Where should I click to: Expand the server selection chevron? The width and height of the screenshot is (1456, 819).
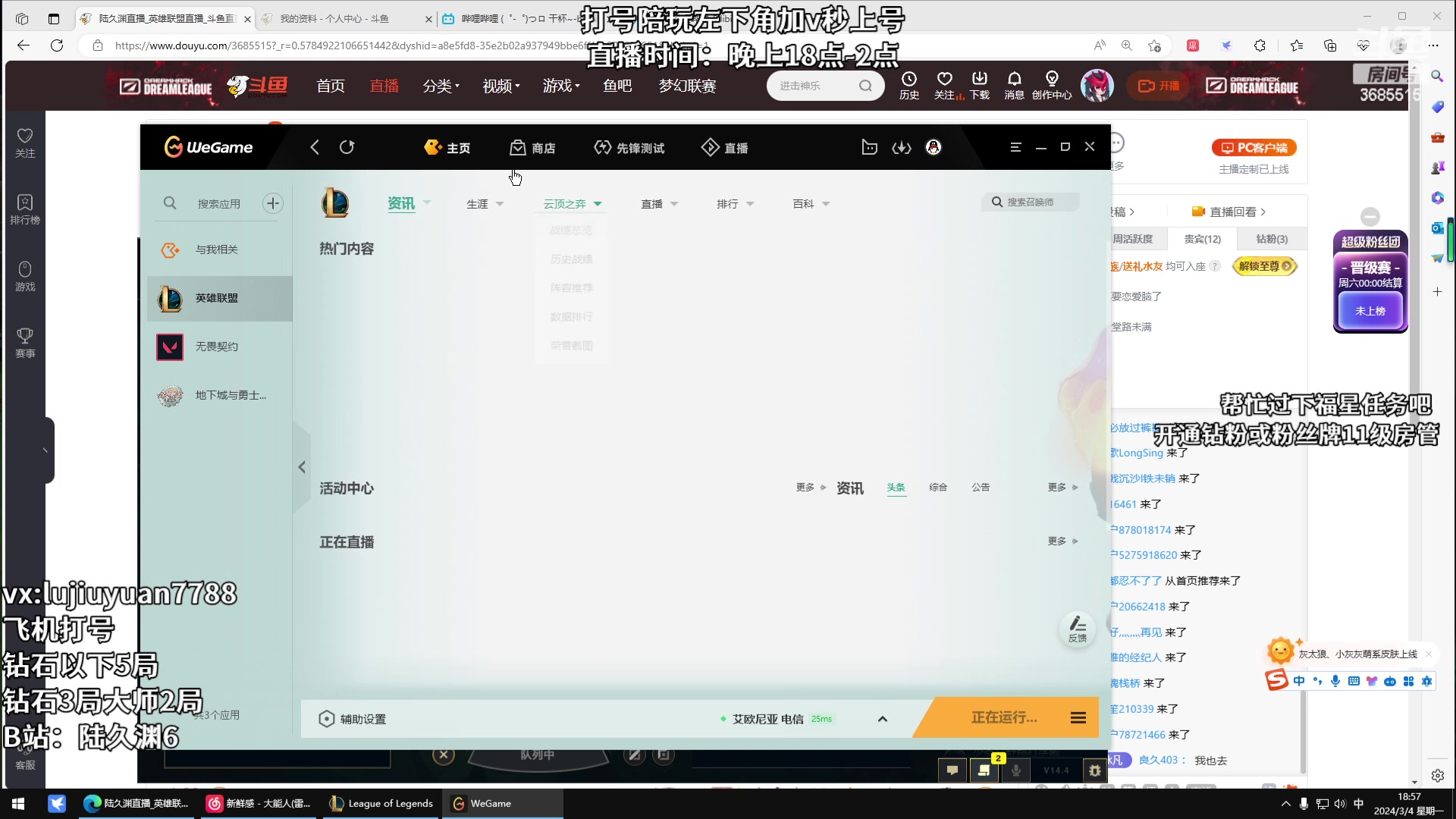click(x=883, y=719)
